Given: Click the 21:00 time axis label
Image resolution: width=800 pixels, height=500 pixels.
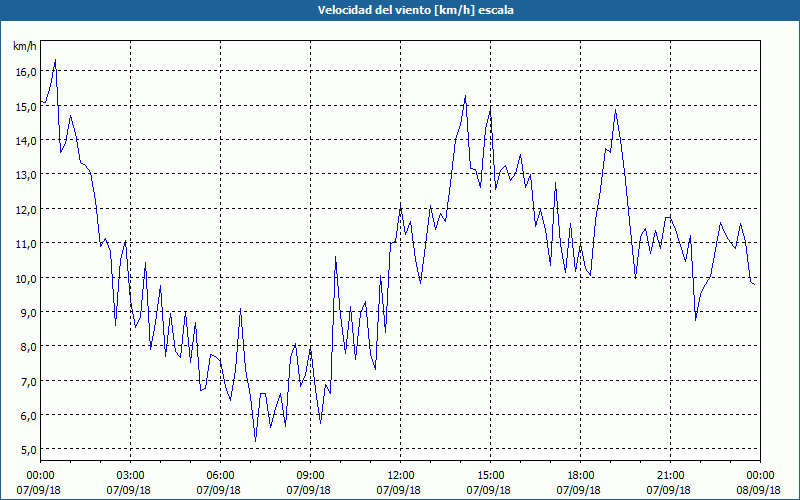Looking at the screenshot, I should [670, 475].
